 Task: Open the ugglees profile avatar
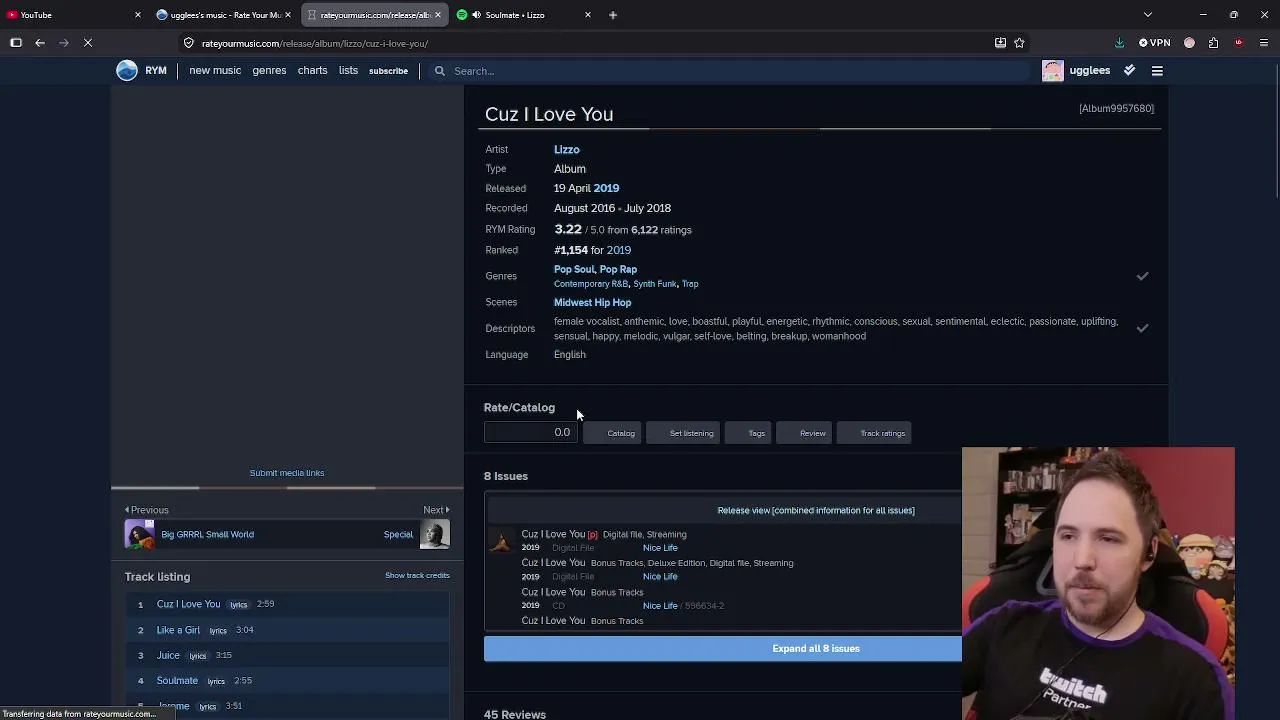(x=1053, y=71)
